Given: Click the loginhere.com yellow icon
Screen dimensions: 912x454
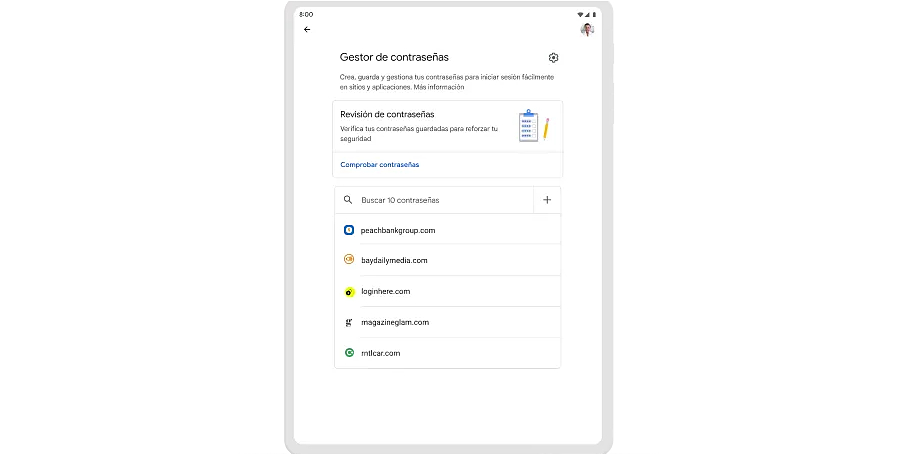Looking at the screenshot, I should tap(349, 292).
